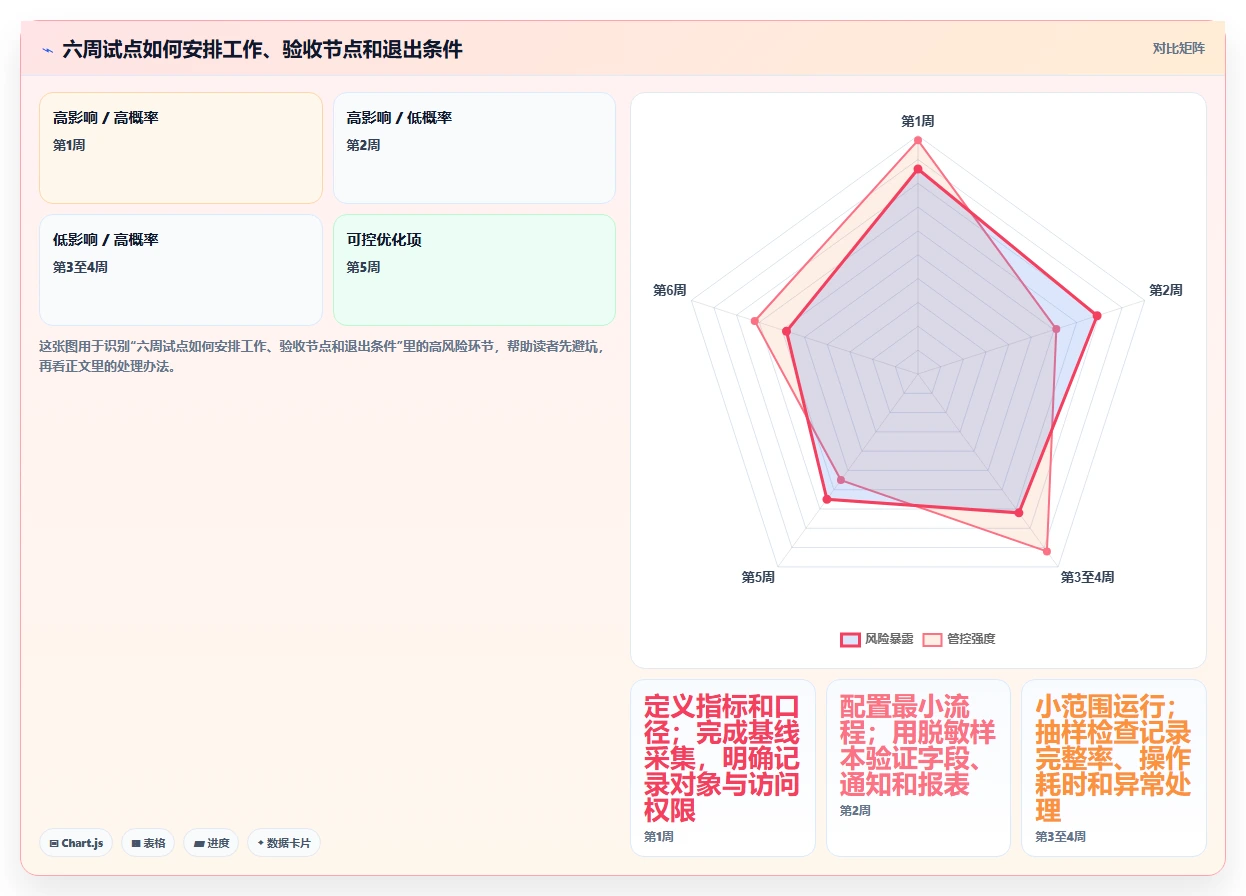Screen dimensions: 1246x896
Task: Click the radar chart 第5周 axis label
Action: (758, 577)
